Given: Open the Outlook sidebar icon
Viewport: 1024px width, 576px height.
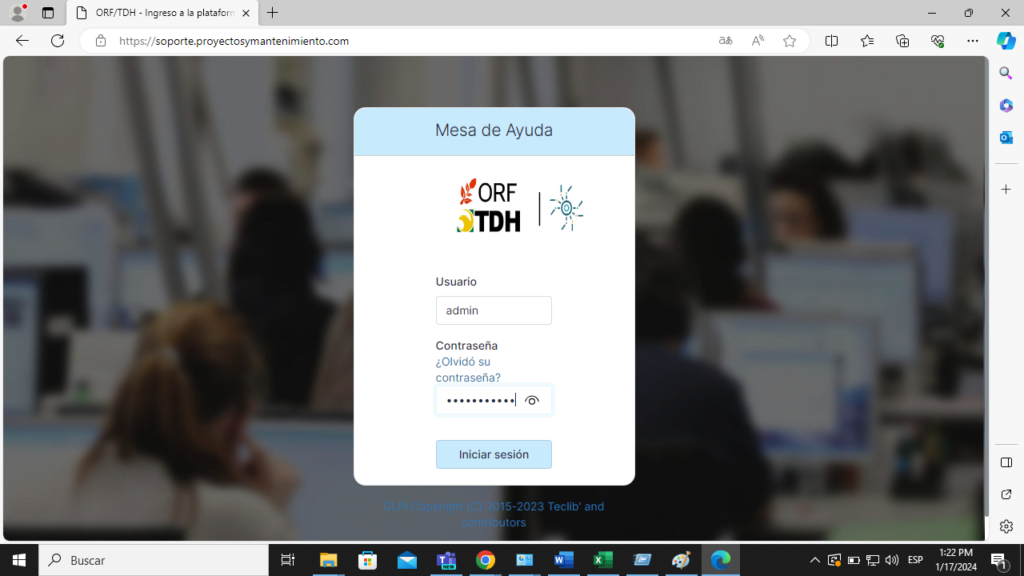Looking at the screenshot, I should pyautogui.click(x=1006, y=137).
